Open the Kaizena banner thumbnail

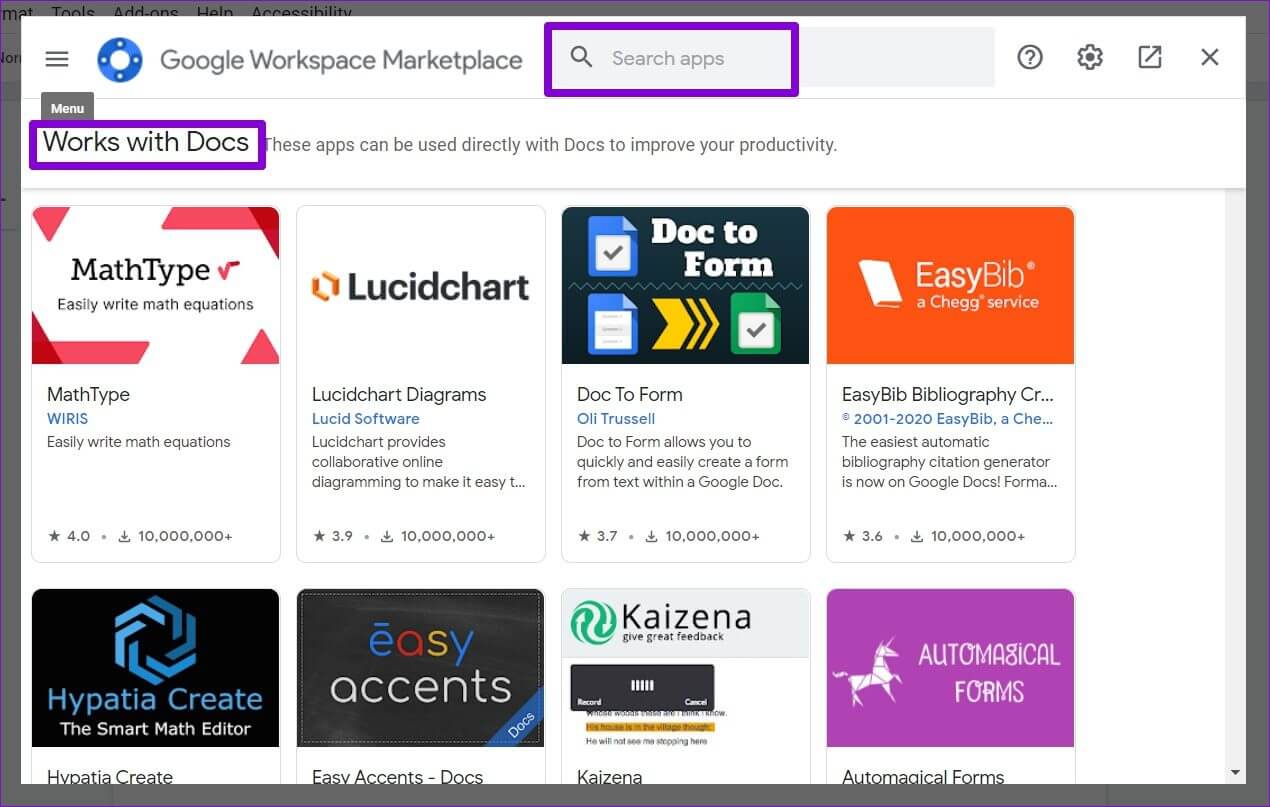(686, 667)
